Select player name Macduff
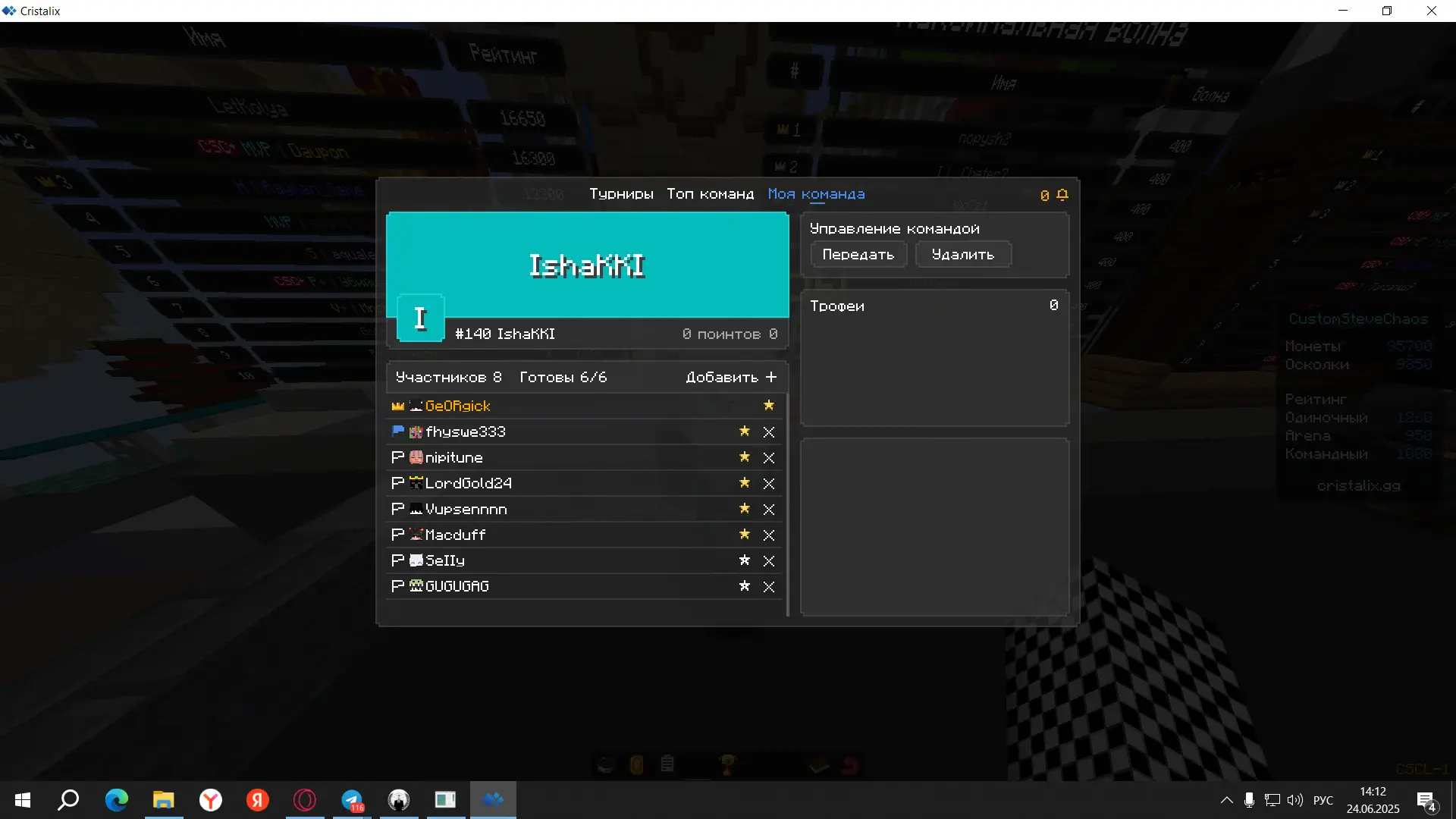Image resolution: width=1456 pixels, height=819 pixels. (x=456, y=535)
